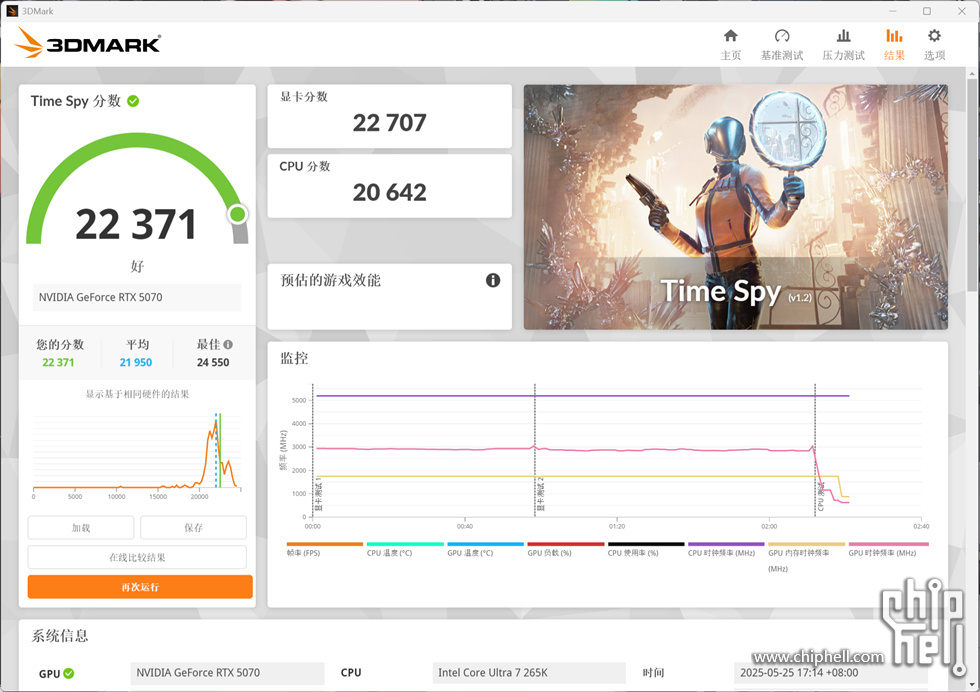Click the green validation check beside Time Spy 分数
This screenshot has height=692, width=980.
click(x=133, y=101)
